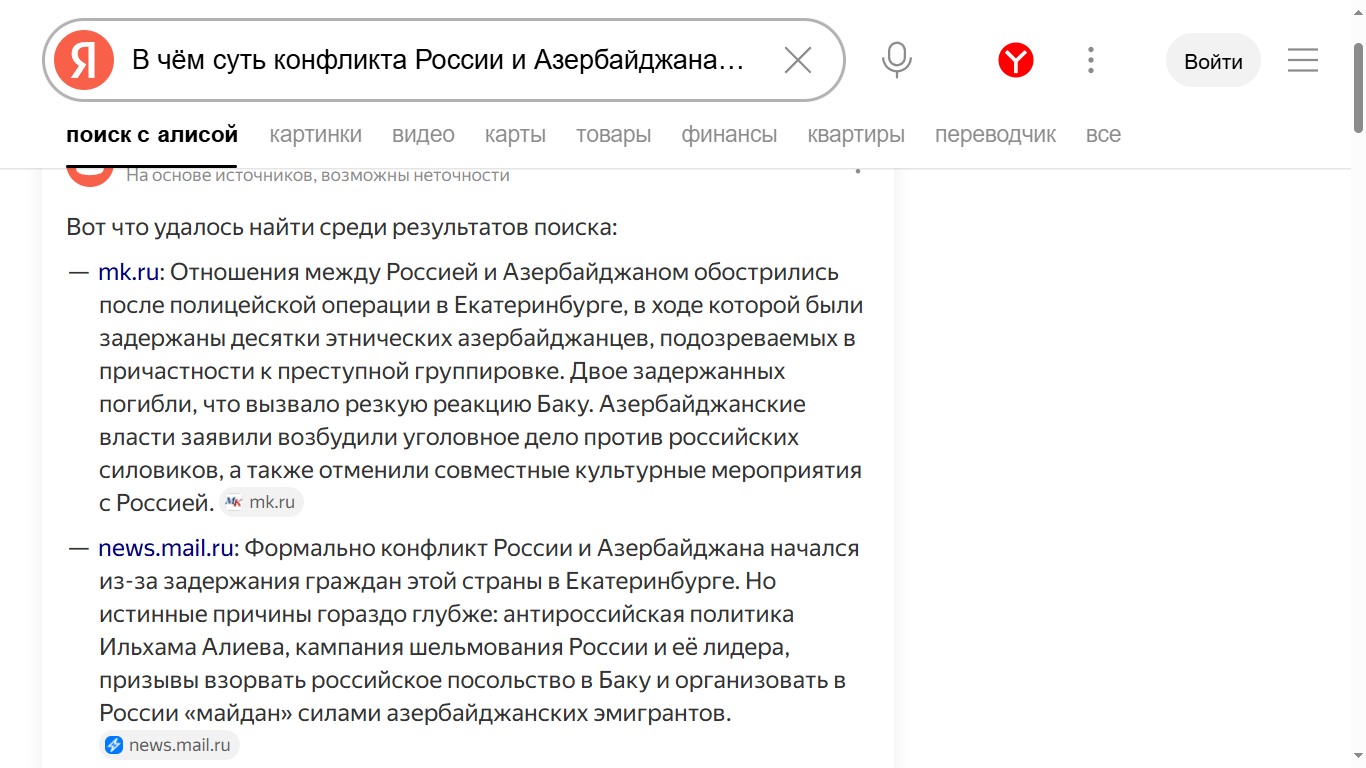
Task: Open the vertical three-dots options menu
Action: [1091, 61]
